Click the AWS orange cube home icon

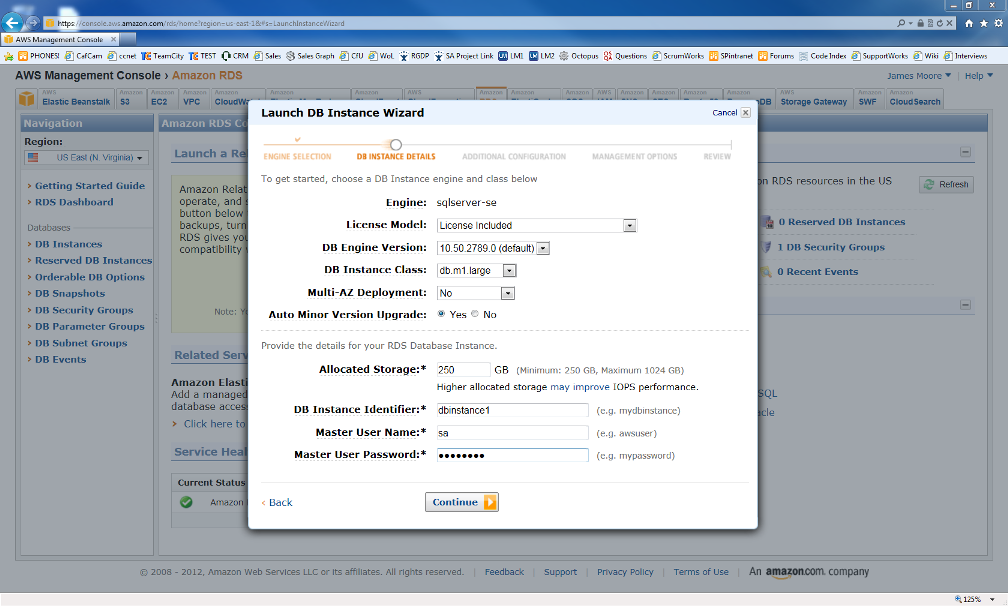26,98
